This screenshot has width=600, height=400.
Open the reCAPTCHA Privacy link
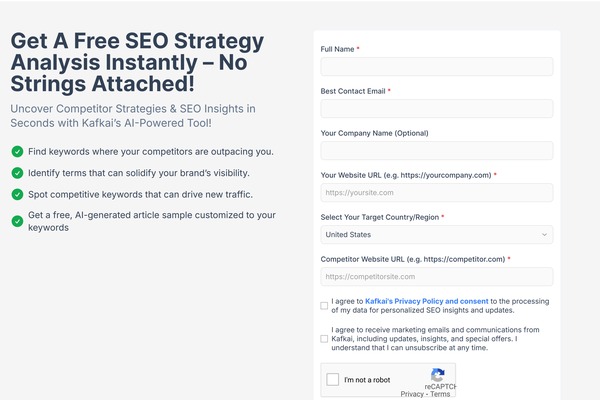(412, 394)
